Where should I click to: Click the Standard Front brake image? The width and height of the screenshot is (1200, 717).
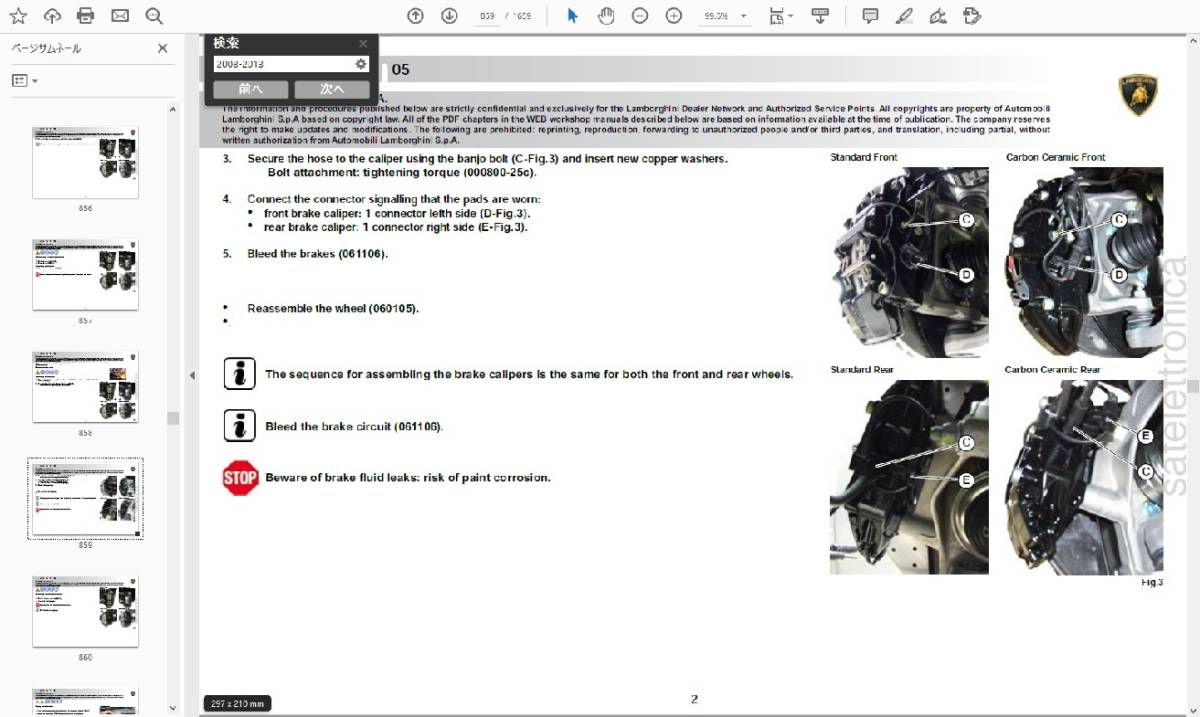909,262
